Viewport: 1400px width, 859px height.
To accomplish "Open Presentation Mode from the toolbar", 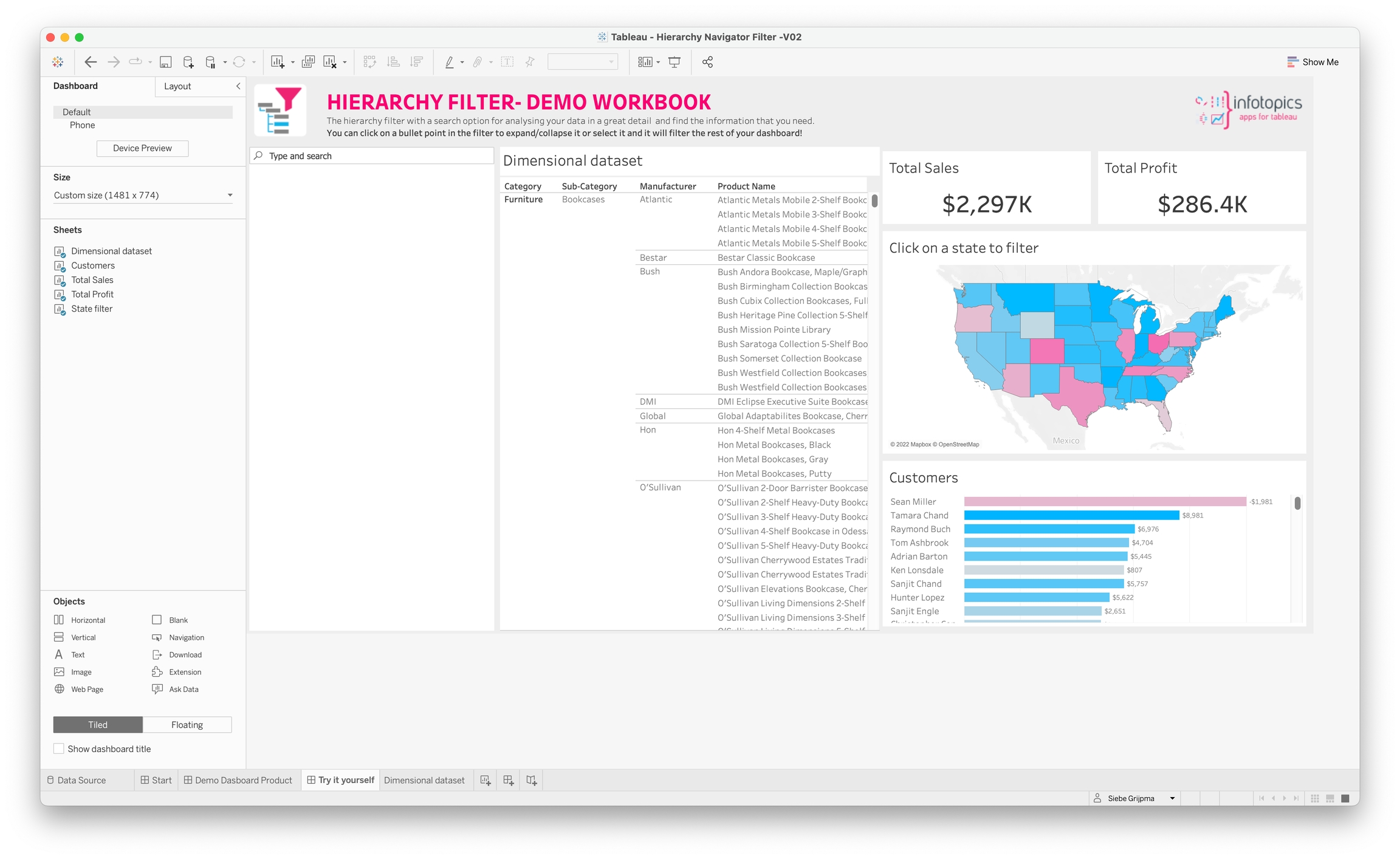I will pos(674,62).
